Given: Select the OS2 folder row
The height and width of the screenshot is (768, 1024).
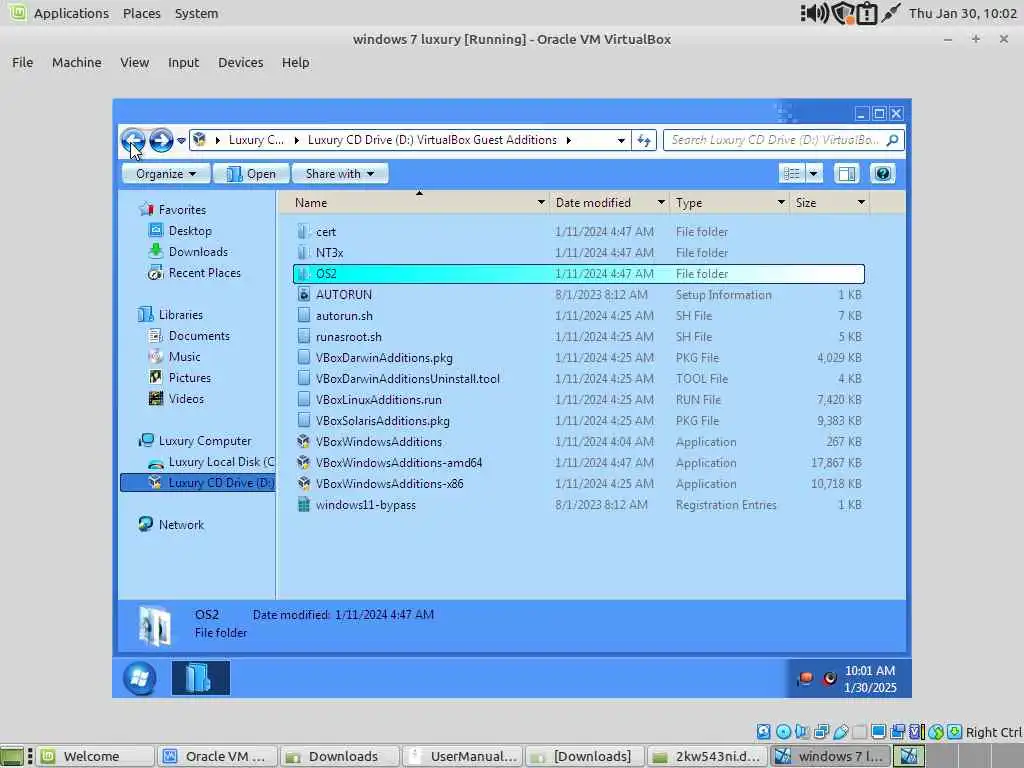Looking at the screenshot, I should coord(579,274).
